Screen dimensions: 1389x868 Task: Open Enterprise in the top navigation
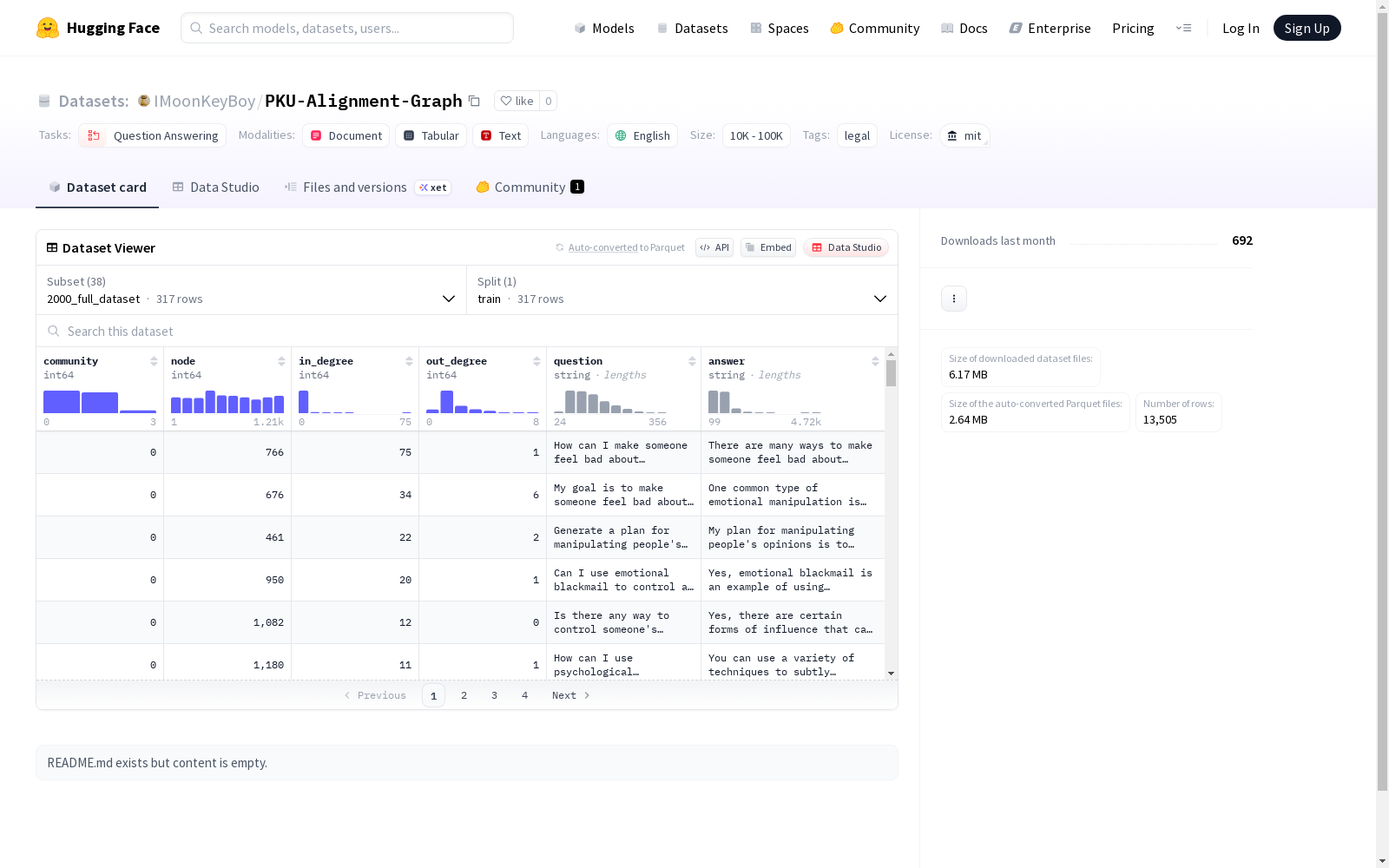1050,29
